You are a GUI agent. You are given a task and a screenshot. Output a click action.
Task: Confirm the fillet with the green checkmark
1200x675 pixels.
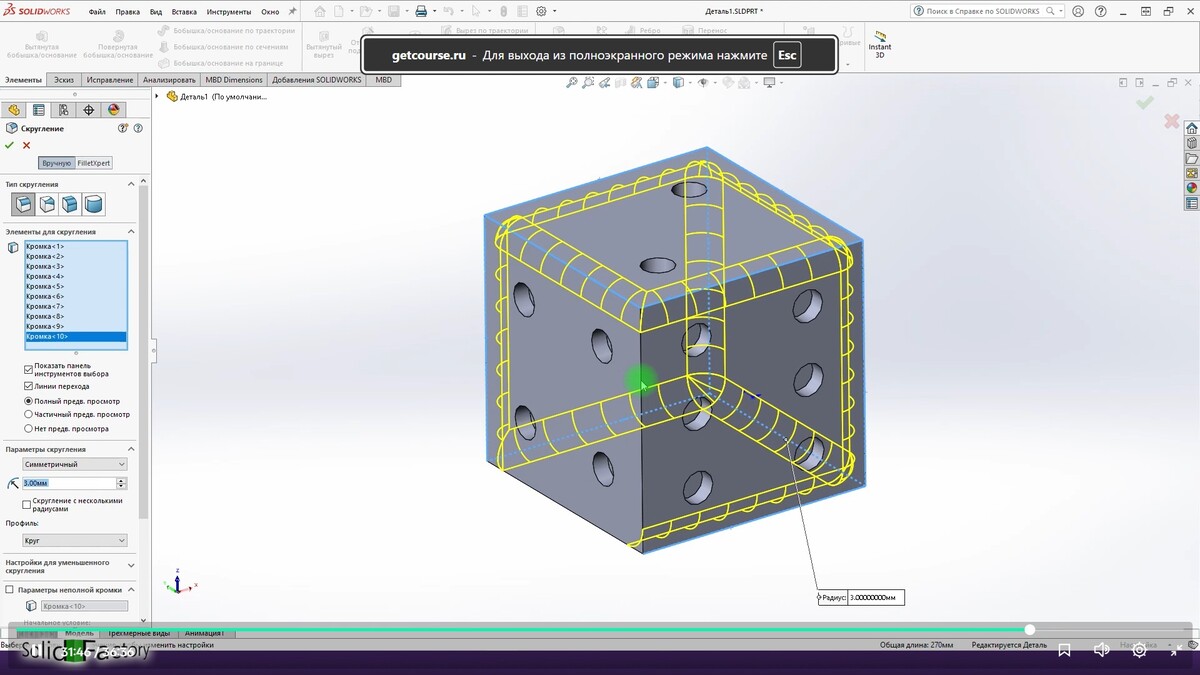9,146
